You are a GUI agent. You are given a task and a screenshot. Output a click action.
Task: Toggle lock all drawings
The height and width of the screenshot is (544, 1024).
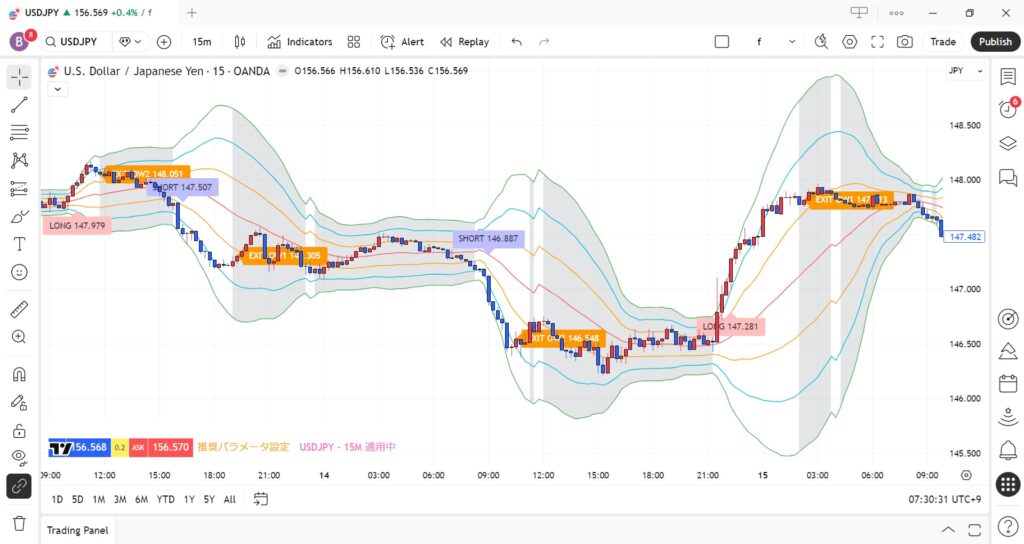tap(19, 431)
